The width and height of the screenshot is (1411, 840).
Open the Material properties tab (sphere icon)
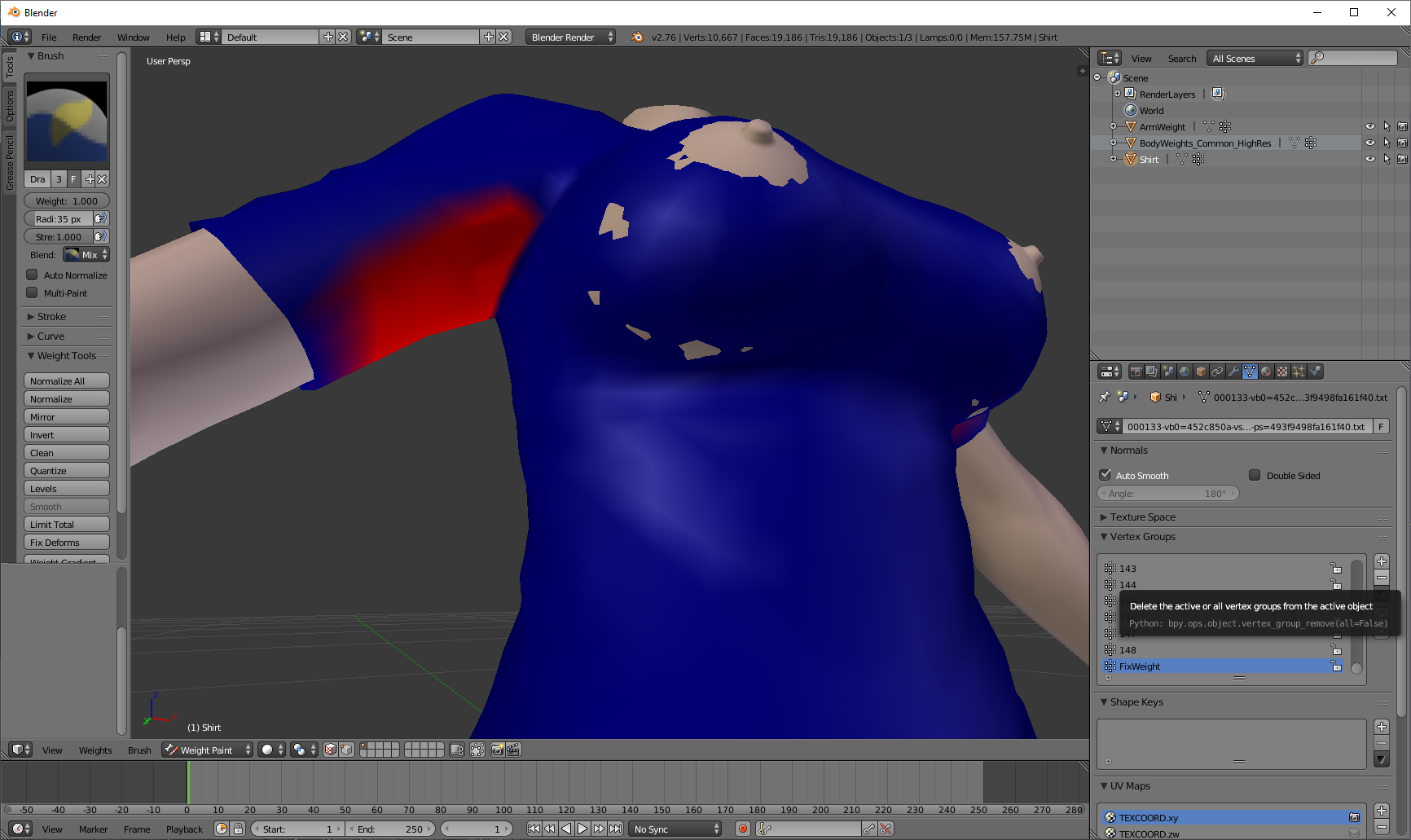[1266, 372]
